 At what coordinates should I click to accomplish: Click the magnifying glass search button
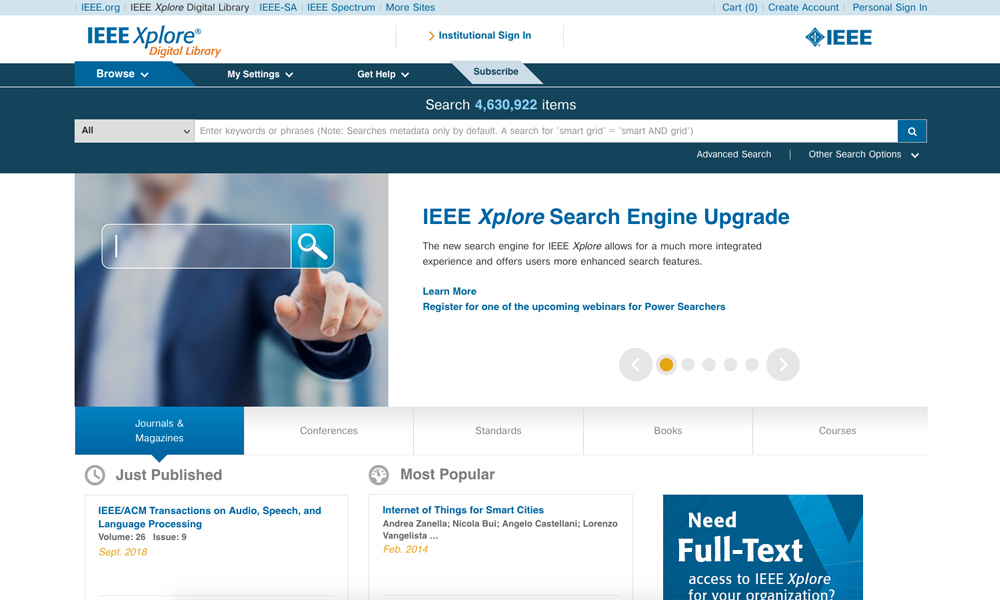(911, 131)
